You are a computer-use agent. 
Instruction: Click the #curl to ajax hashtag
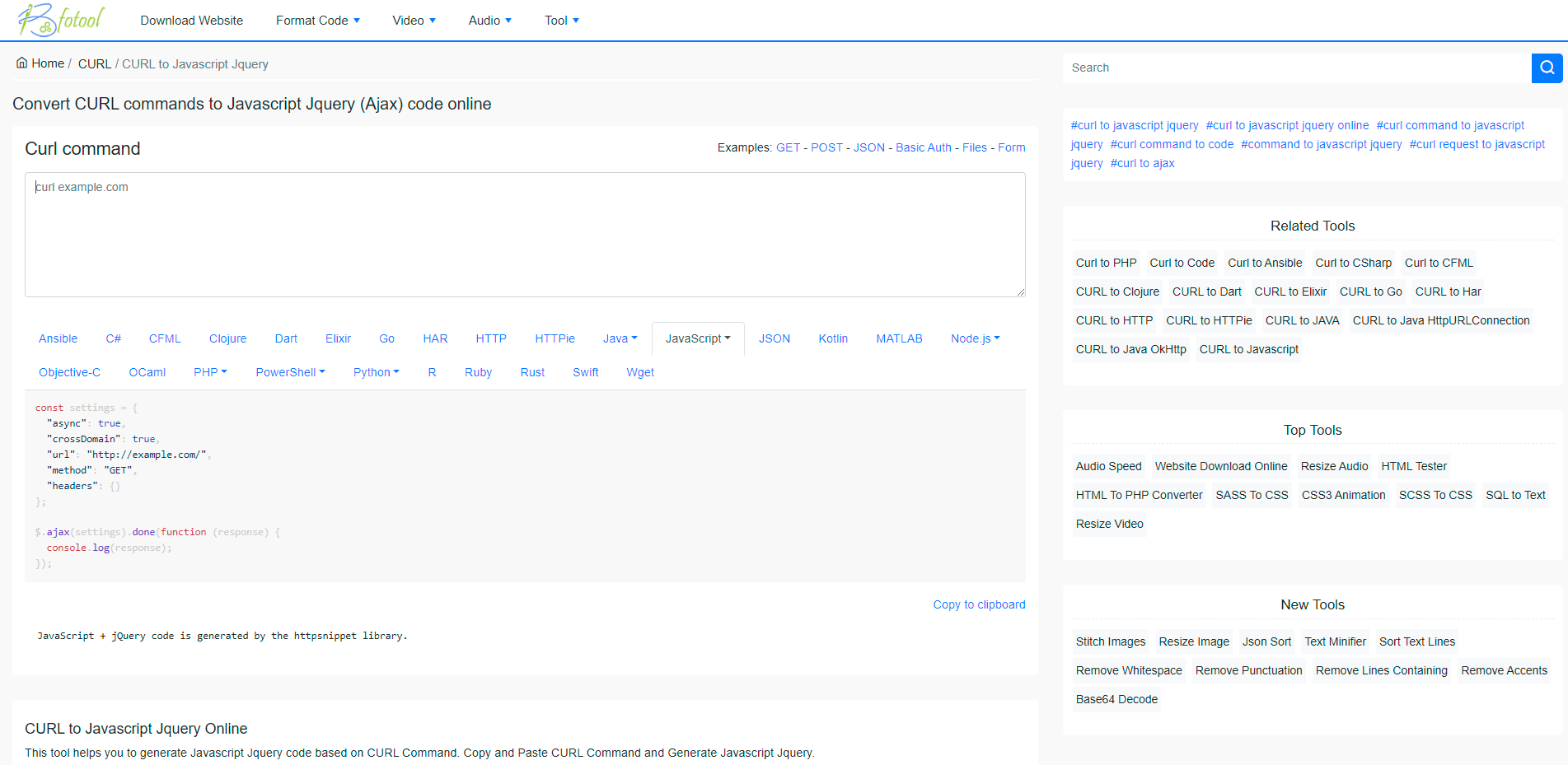[x=1142, y=163]
